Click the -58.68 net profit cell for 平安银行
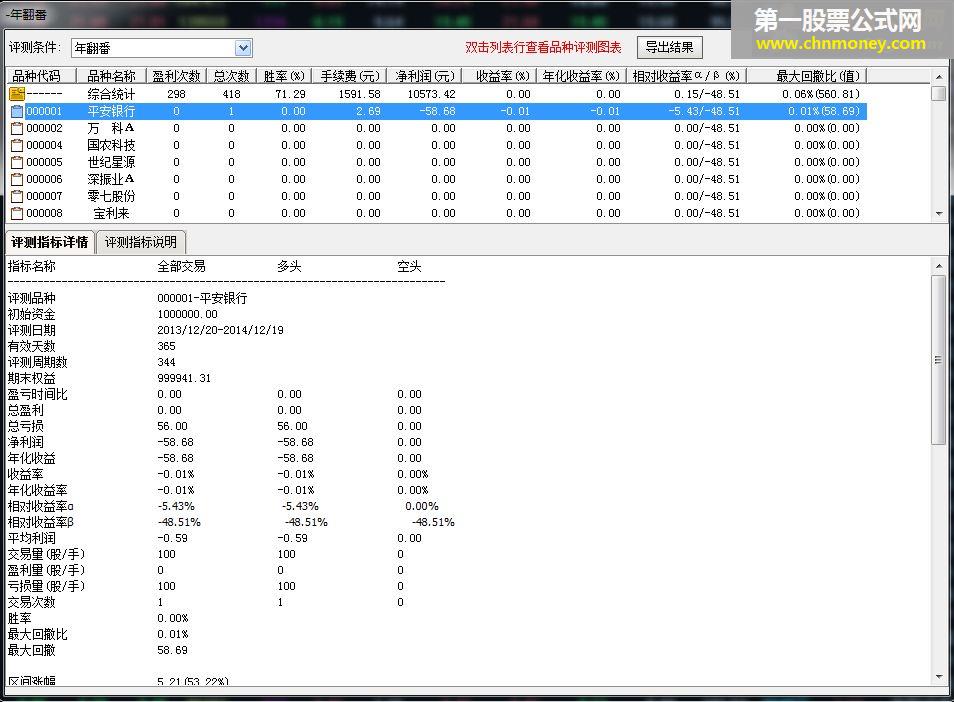Image resolution: width=954 pixels, height=702 pixels. pyautogui.click(x=437, y=111)
